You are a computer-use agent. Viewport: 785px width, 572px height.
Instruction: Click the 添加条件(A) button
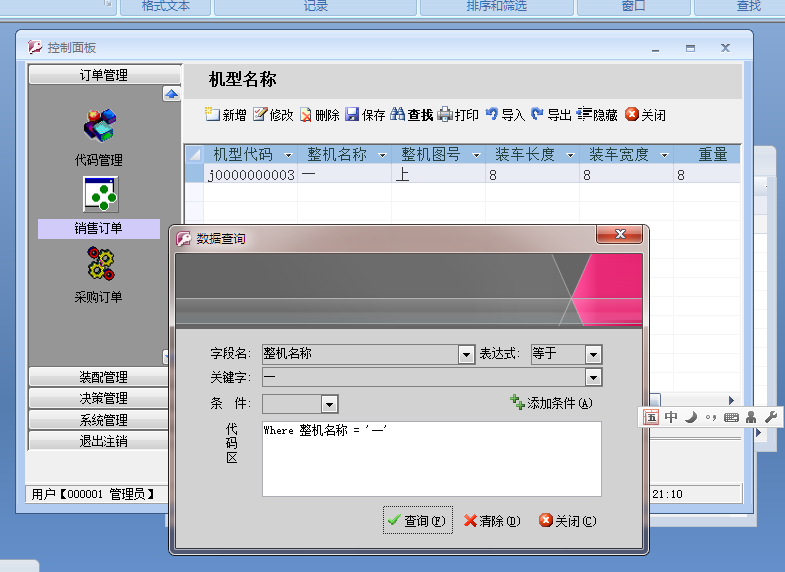point(552,403)
